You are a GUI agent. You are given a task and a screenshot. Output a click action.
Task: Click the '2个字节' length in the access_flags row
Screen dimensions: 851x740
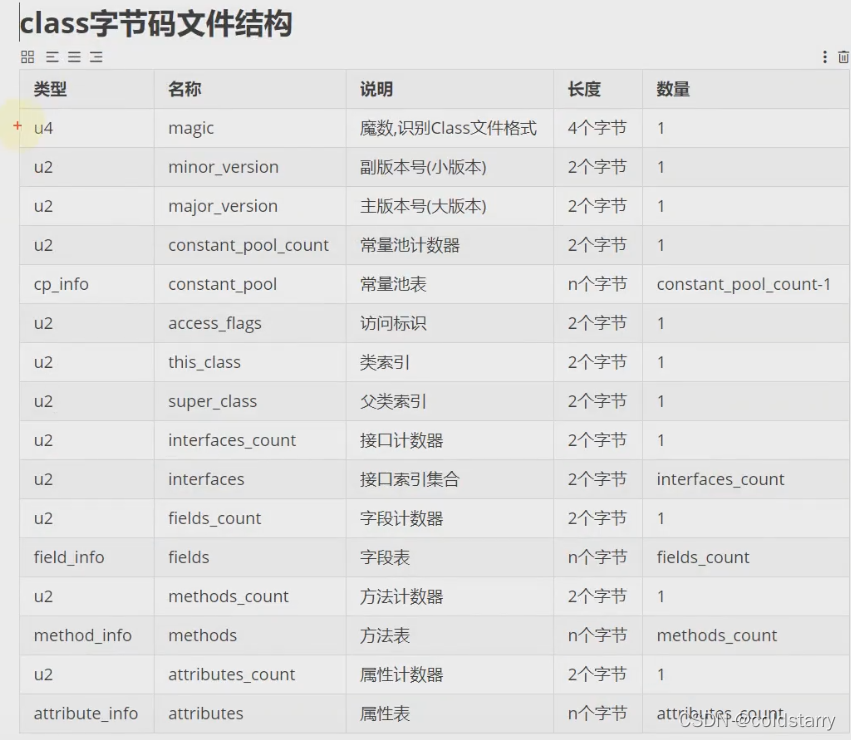tap(597, 324)
